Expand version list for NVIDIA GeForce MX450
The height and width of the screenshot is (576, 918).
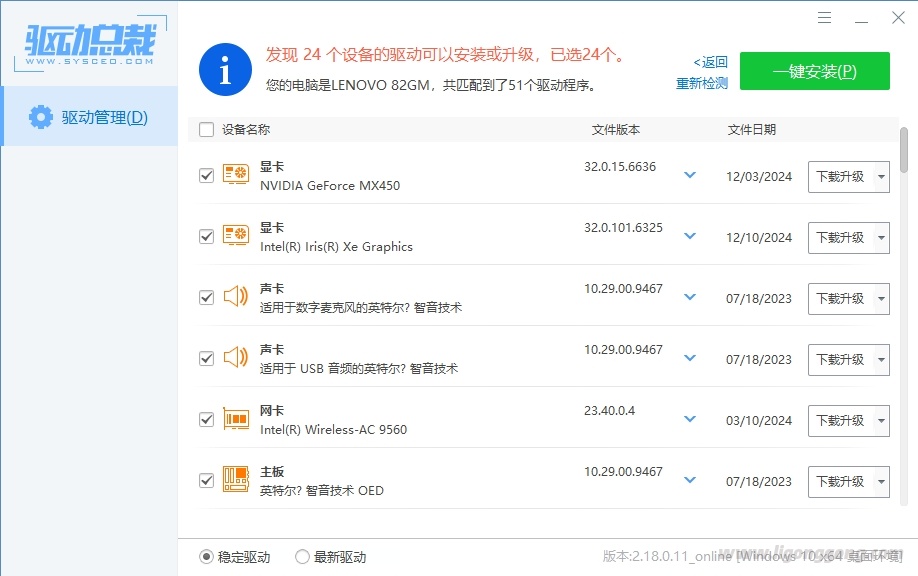[x=690, y=174]
